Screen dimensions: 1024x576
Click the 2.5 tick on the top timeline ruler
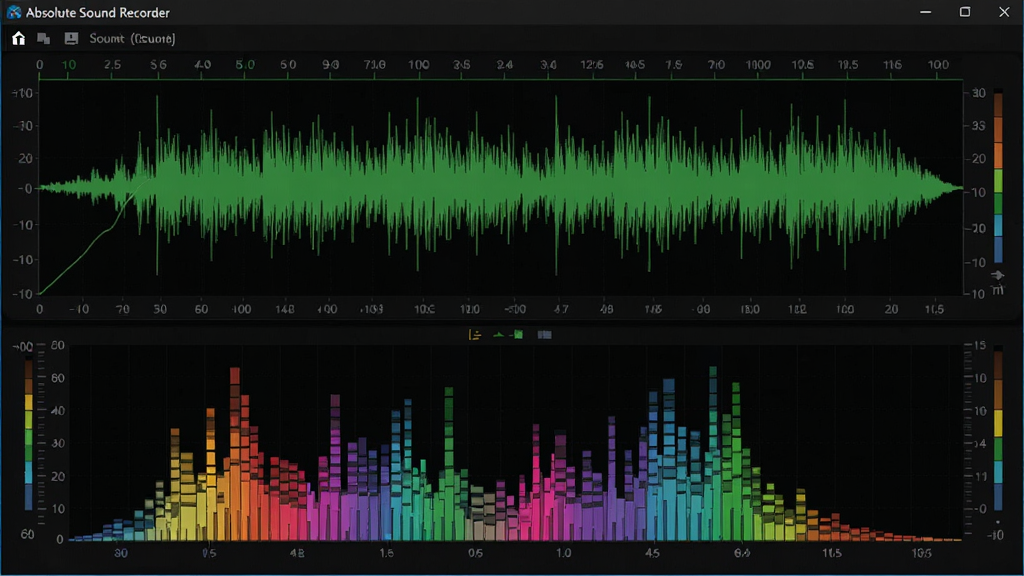click(x=112, y=65)
